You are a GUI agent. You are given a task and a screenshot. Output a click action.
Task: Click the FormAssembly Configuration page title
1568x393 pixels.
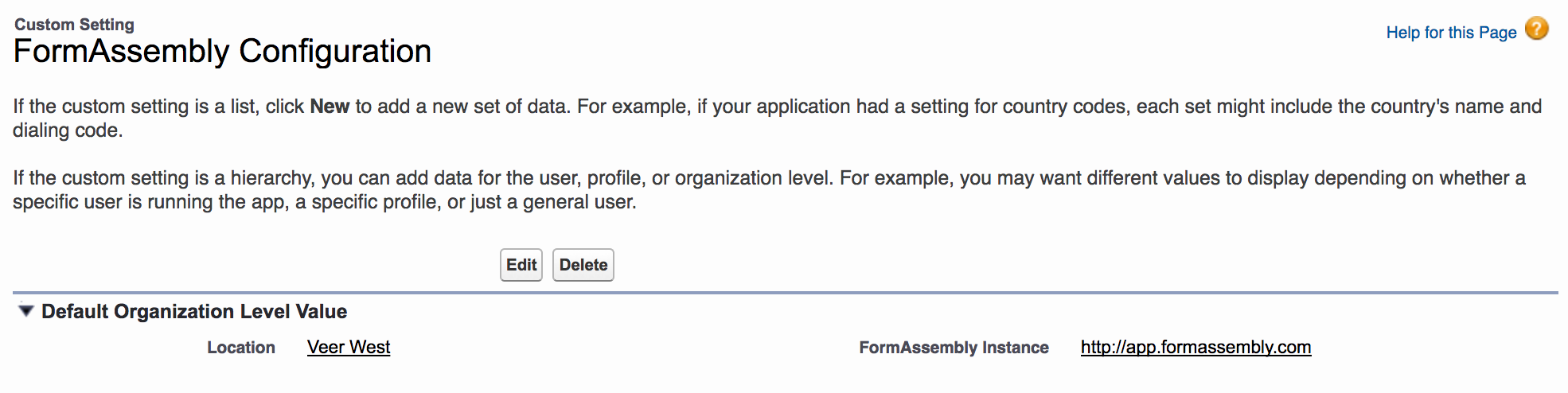point(222,52)
